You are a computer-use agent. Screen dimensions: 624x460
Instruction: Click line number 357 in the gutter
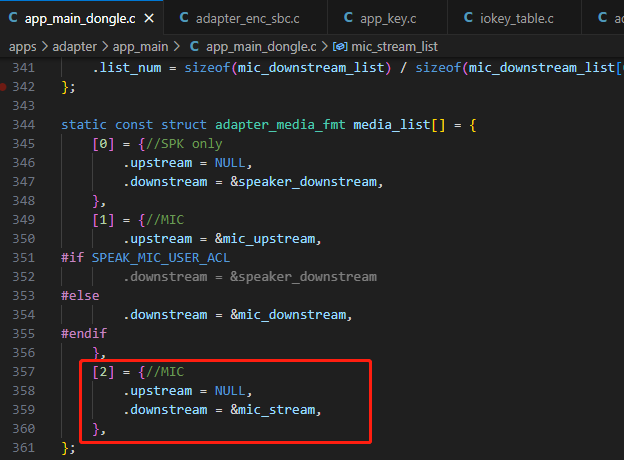23,372
